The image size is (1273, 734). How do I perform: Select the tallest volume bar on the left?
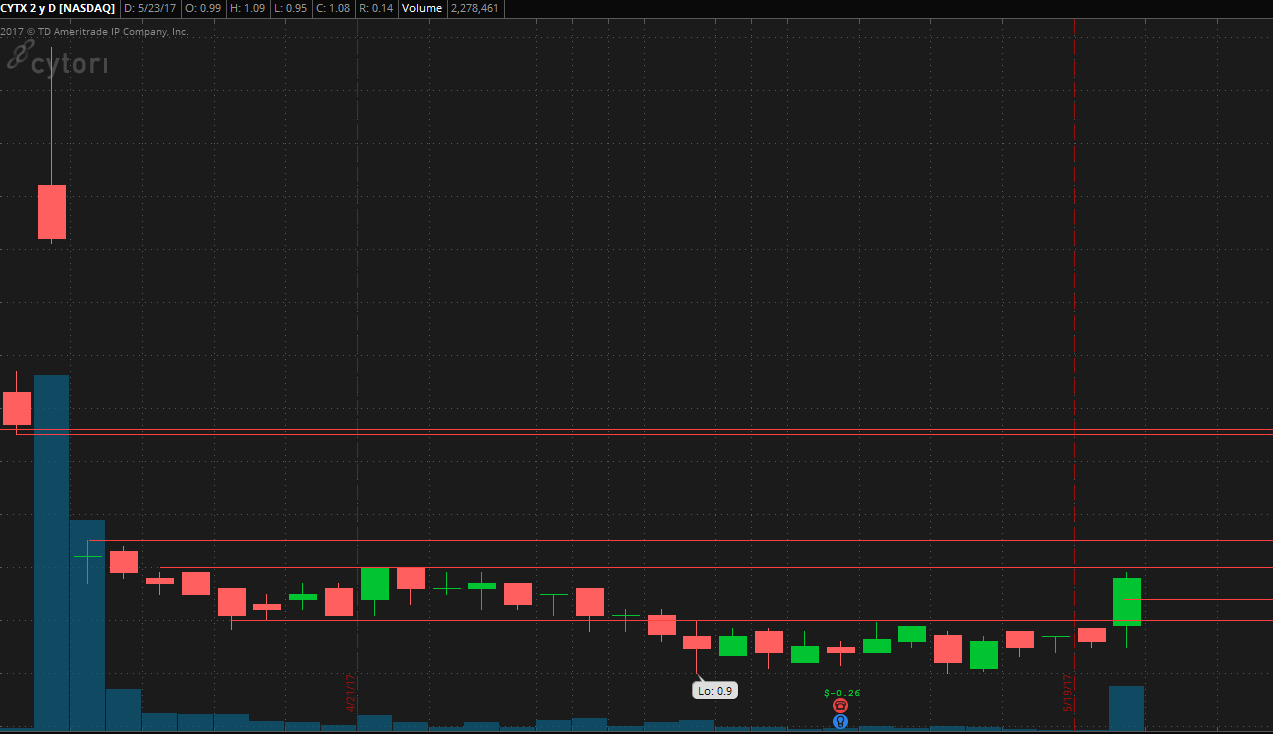pyautogui.click(x=52, y=552)
